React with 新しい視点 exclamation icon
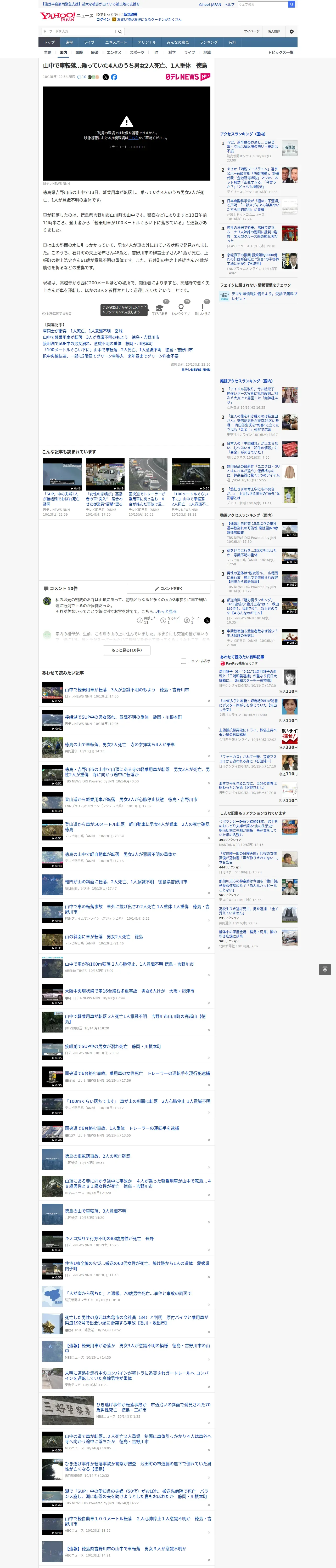 pos(203,308)
